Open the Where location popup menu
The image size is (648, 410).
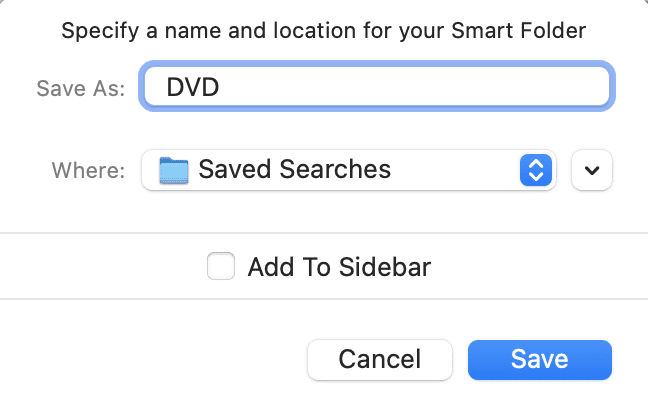(x=348, y=170)
